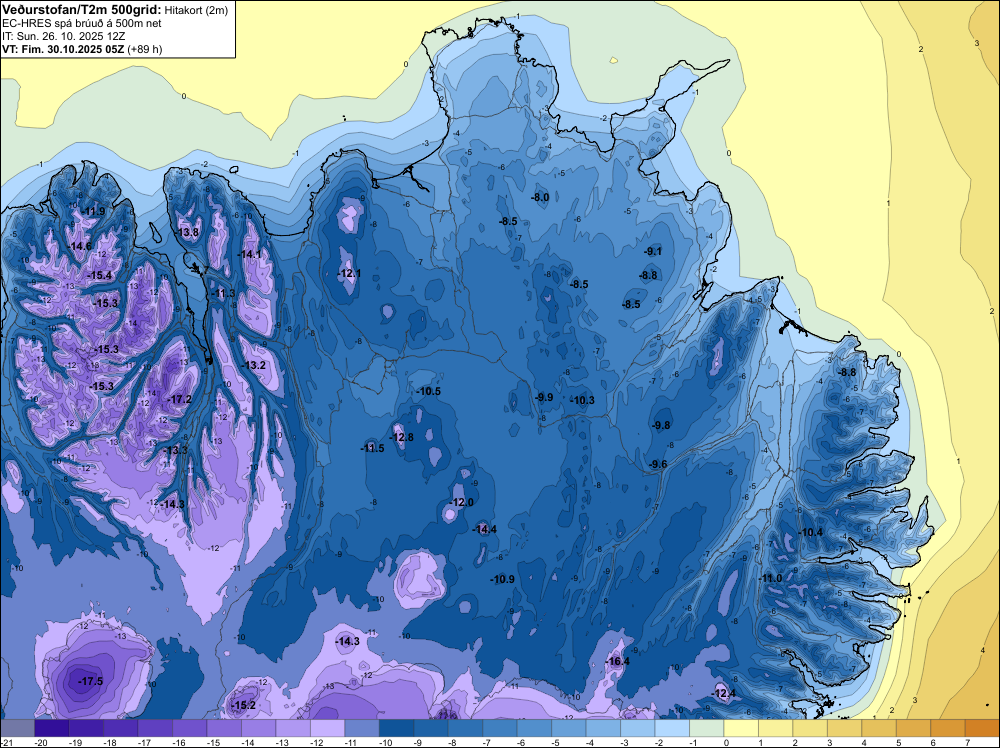Click the -13.2 temperature value
The height and width of the screenshot is (748, 1000).
254,365
